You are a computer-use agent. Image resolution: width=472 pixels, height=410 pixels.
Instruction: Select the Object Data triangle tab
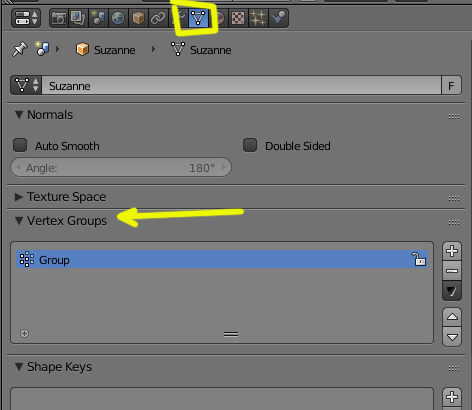198,18
